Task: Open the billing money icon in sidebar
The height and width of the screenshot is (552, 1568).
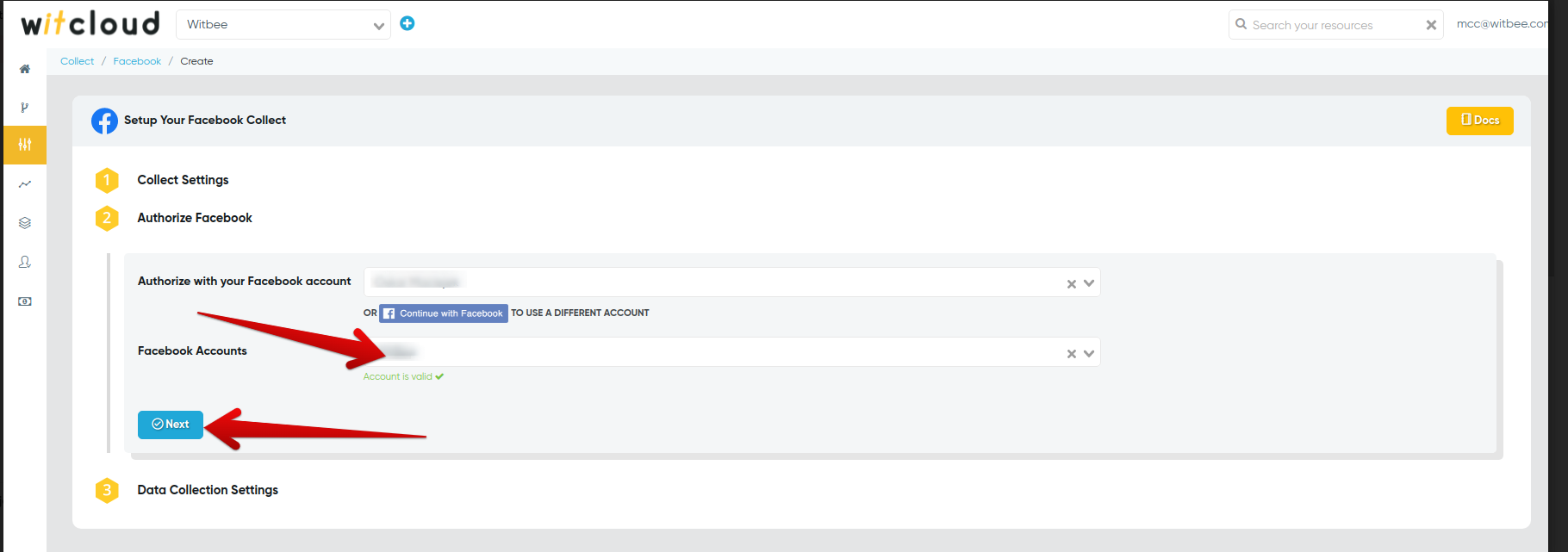Action: coord(25,301)
